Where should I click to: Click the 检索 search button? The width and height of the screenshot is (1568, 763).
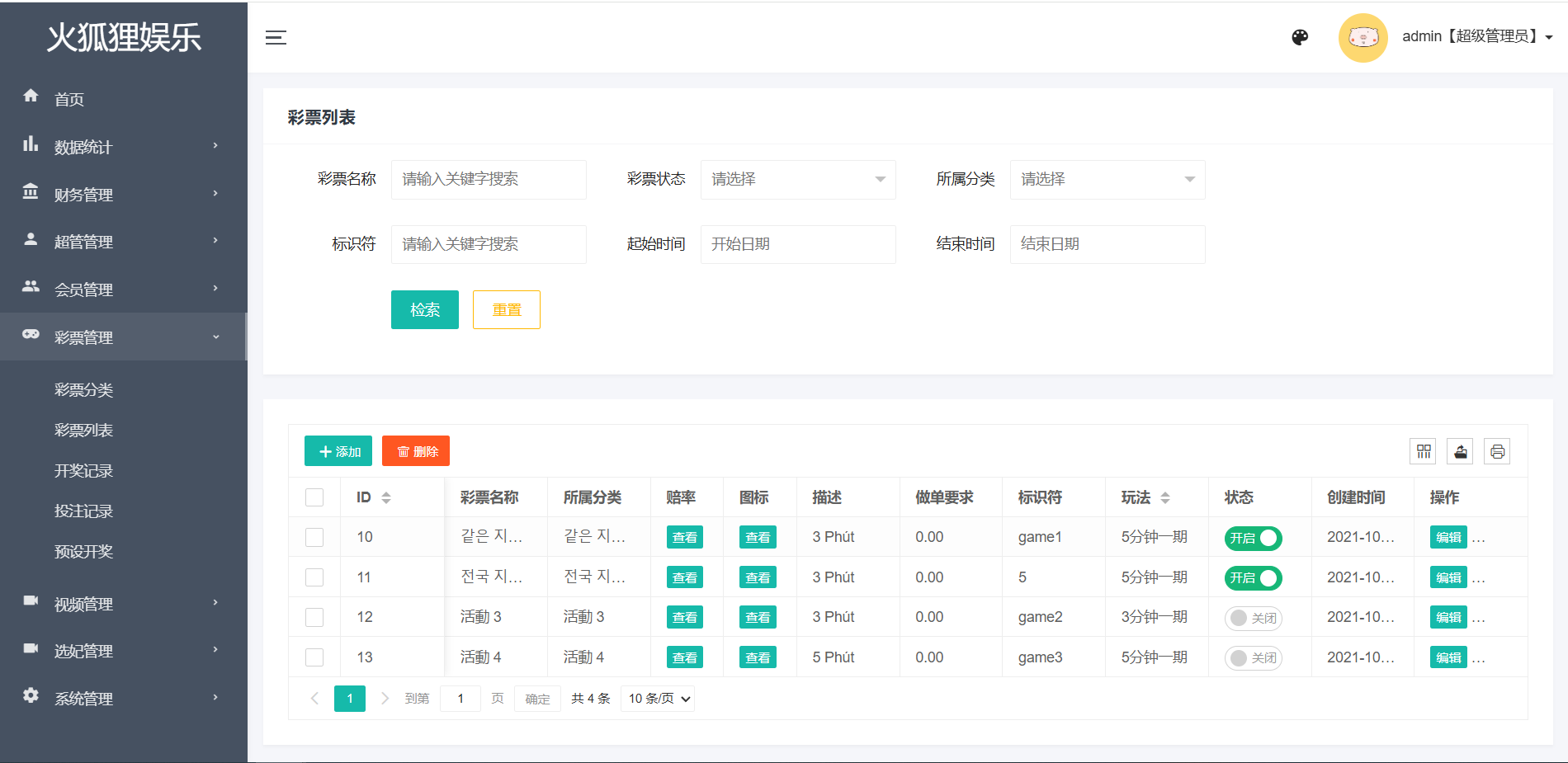pos(424,310)
